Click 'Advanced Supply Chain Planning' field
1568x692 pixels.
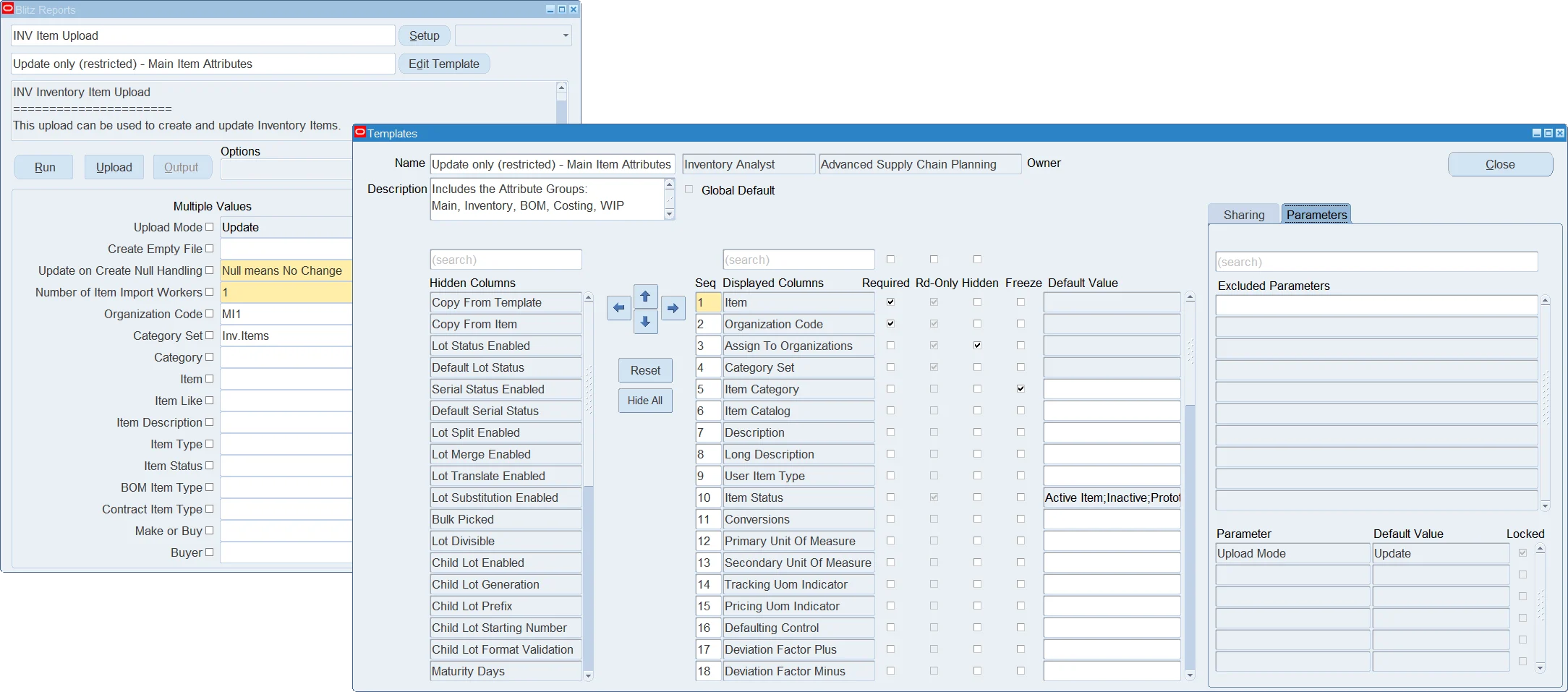(920, 164)
